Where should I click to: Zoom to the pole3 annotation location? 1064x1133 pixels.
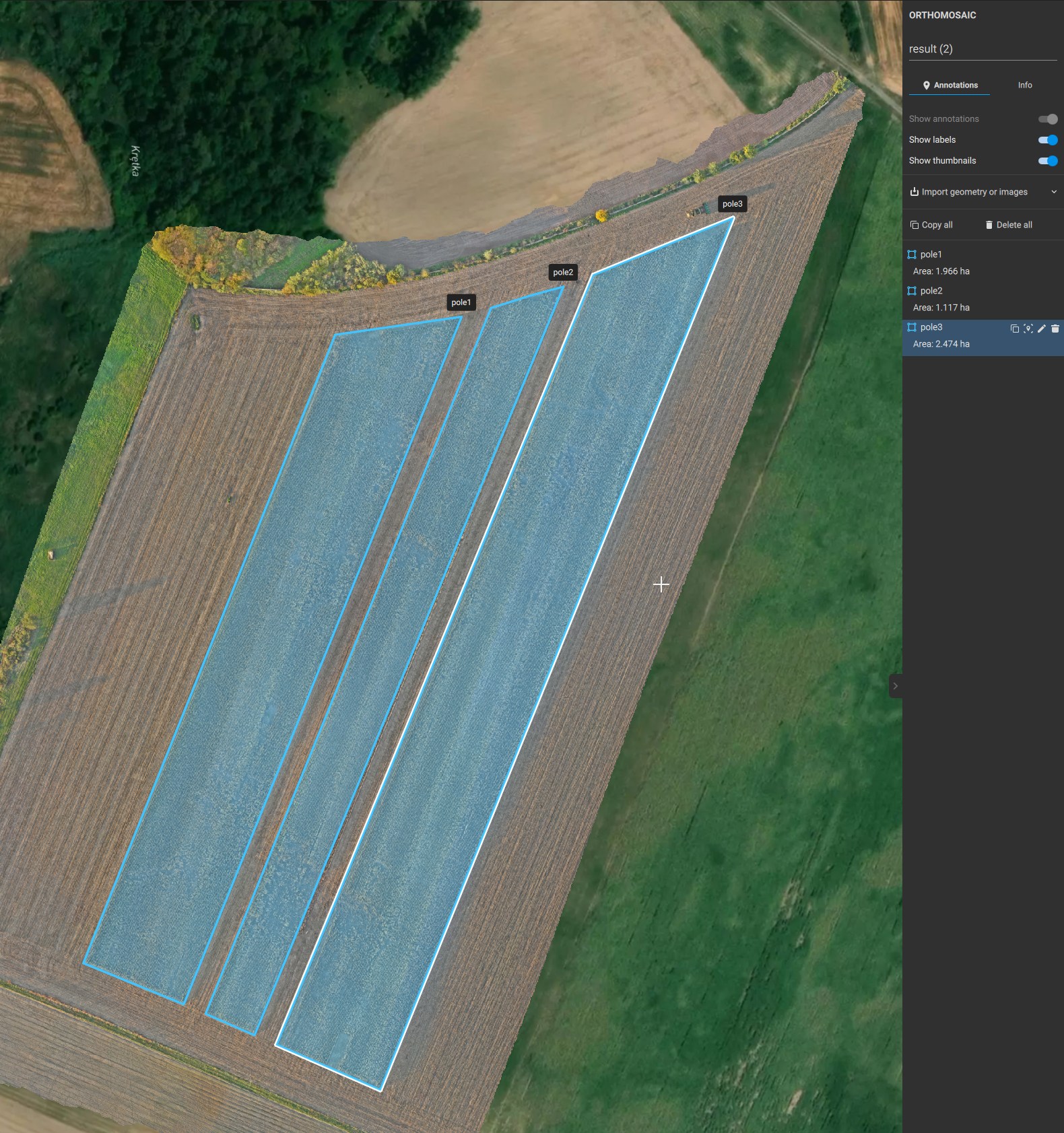pyautogui.click(x=1028, y=329)
